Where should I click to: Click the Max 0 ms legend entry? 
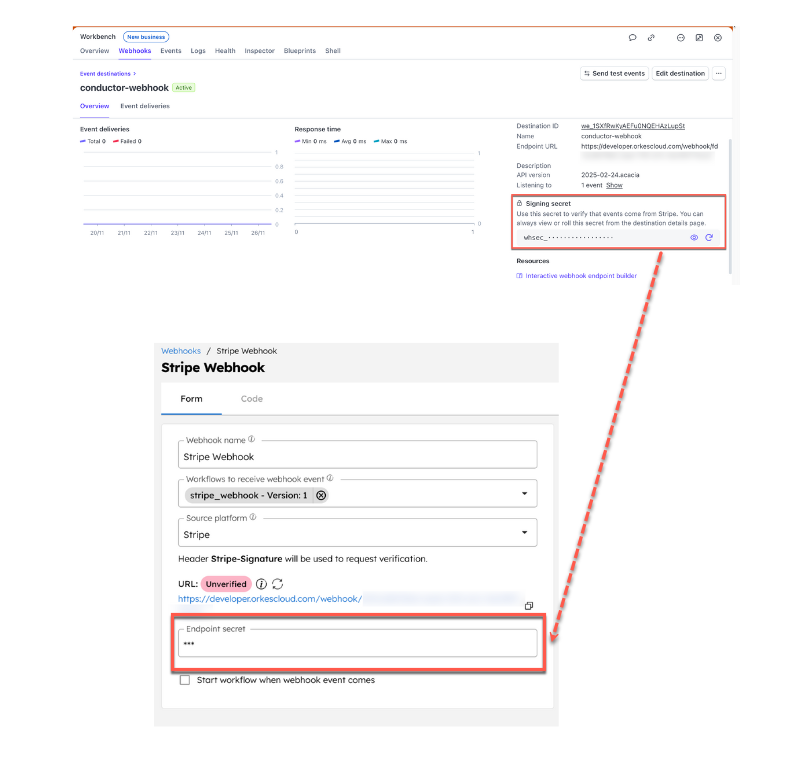(390, 141)
